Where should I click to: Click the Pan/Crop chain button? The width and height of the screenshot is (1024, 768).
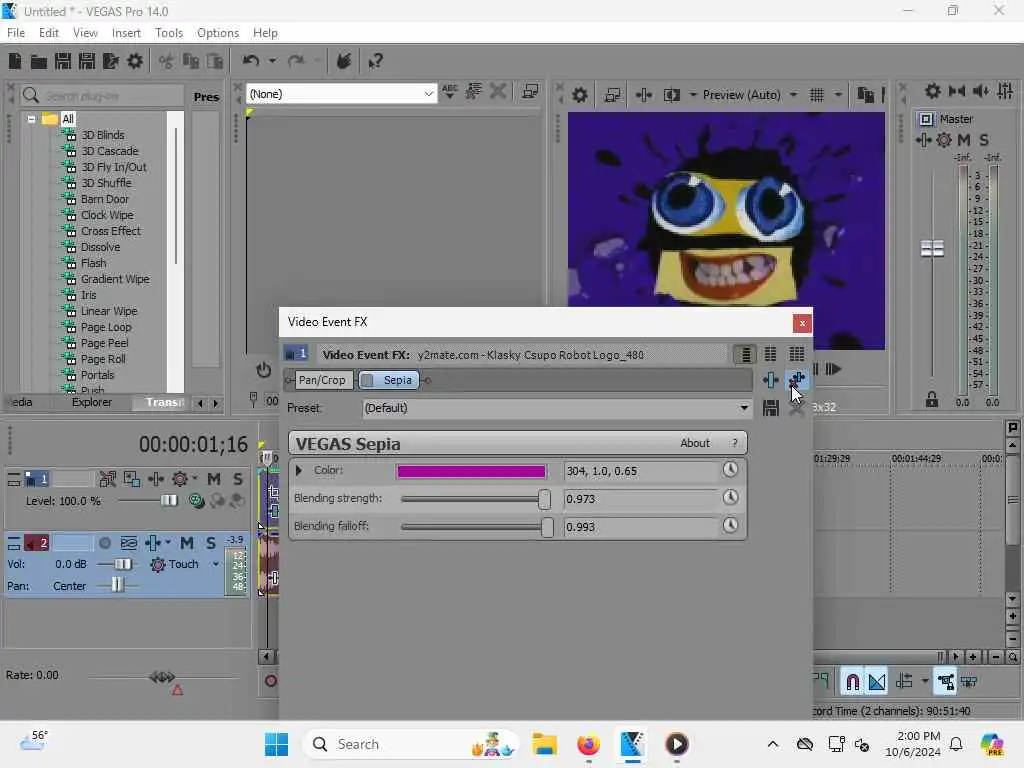322,380
